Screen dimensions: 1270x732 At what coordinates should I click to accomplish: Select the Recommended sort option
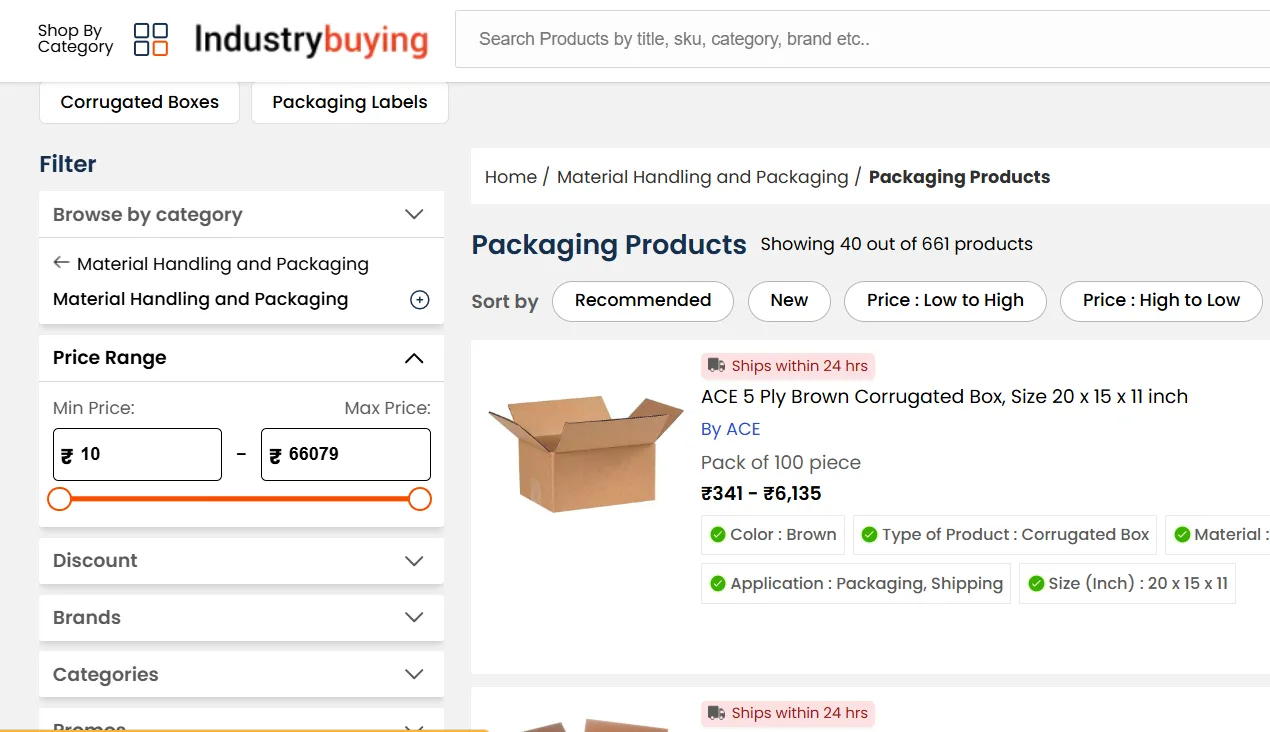click(x=643, y=301)
